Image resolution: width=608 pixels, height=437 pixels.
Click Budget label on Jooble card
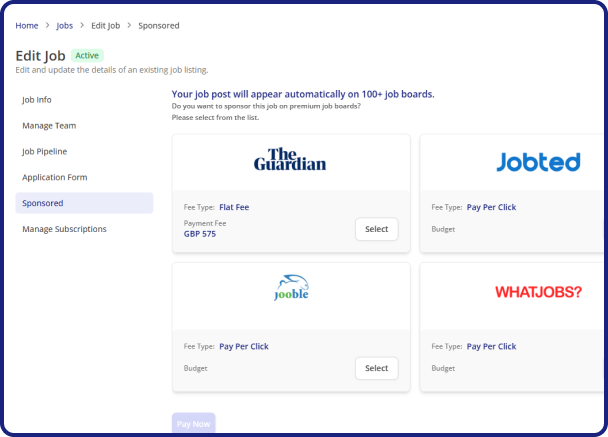[x=195, y=368]
